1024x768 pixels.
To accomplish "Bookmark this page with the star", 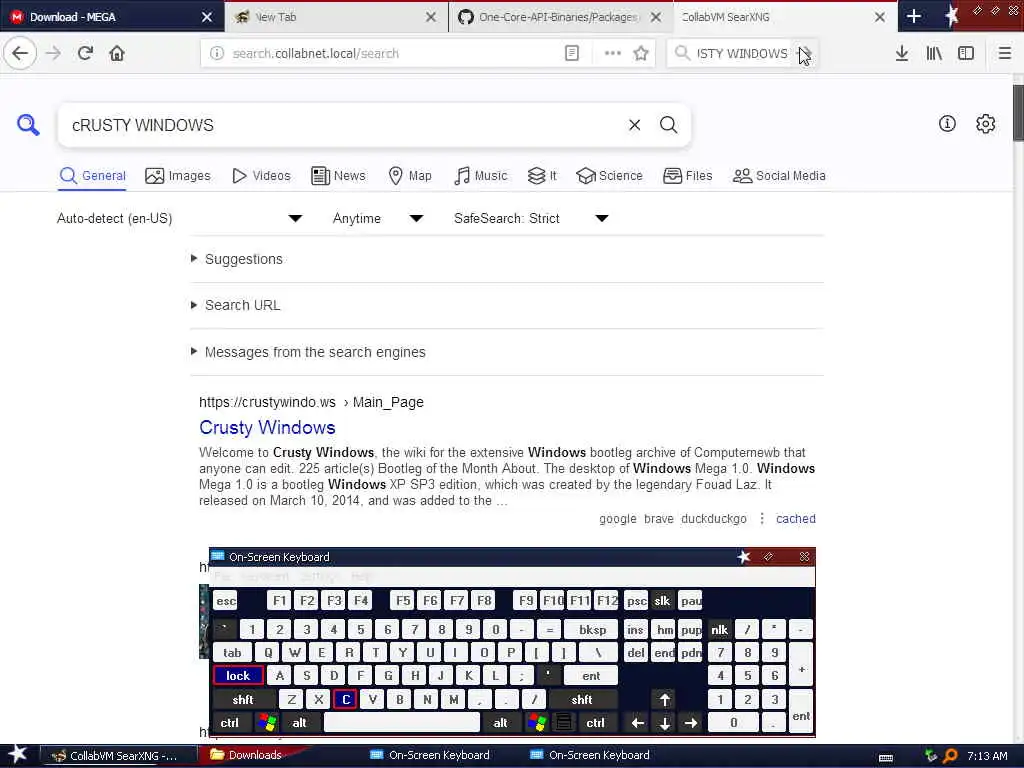I will [x=641, y=53].
